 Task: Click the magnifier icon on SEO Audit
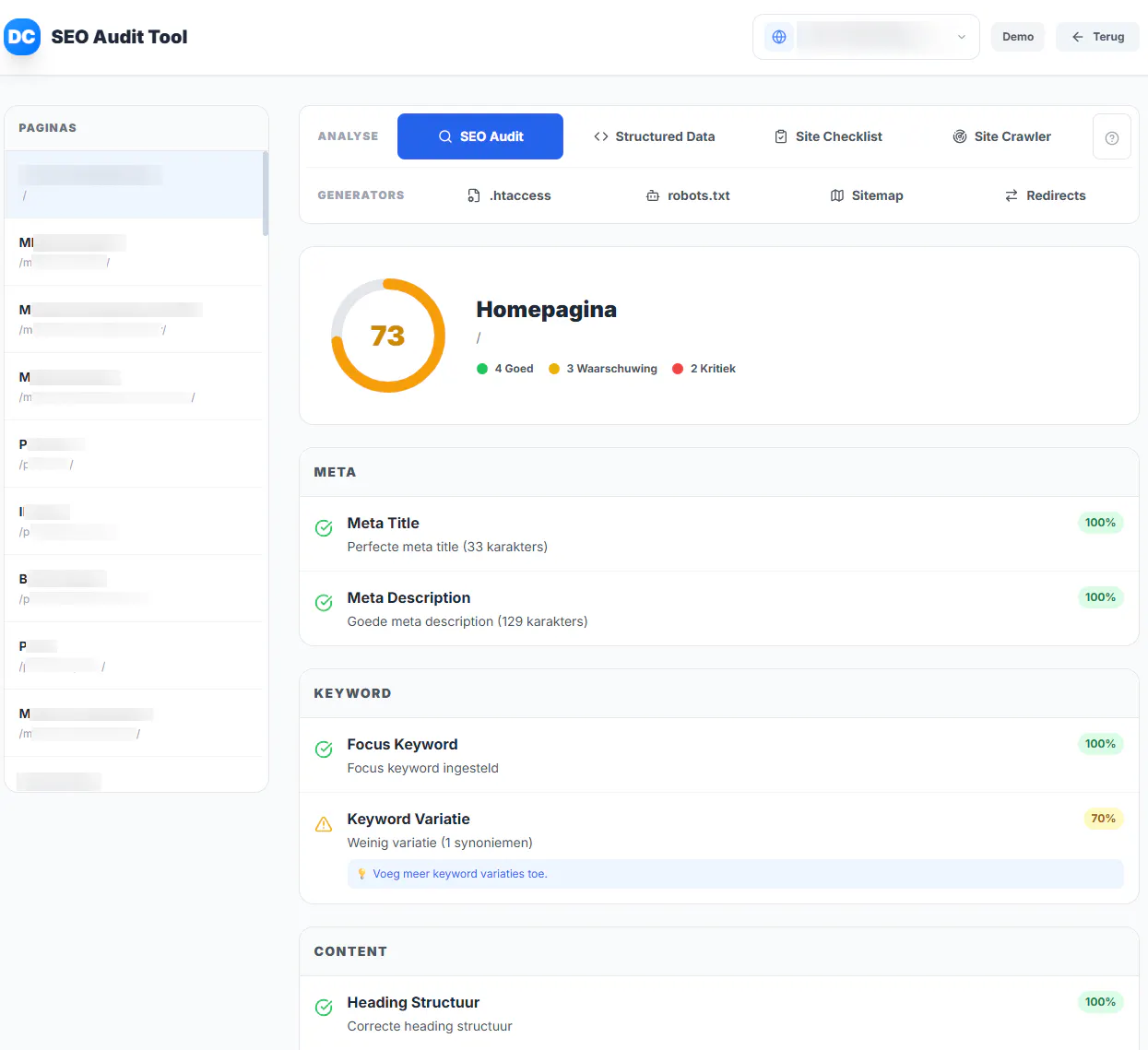(x=445, y=136)
